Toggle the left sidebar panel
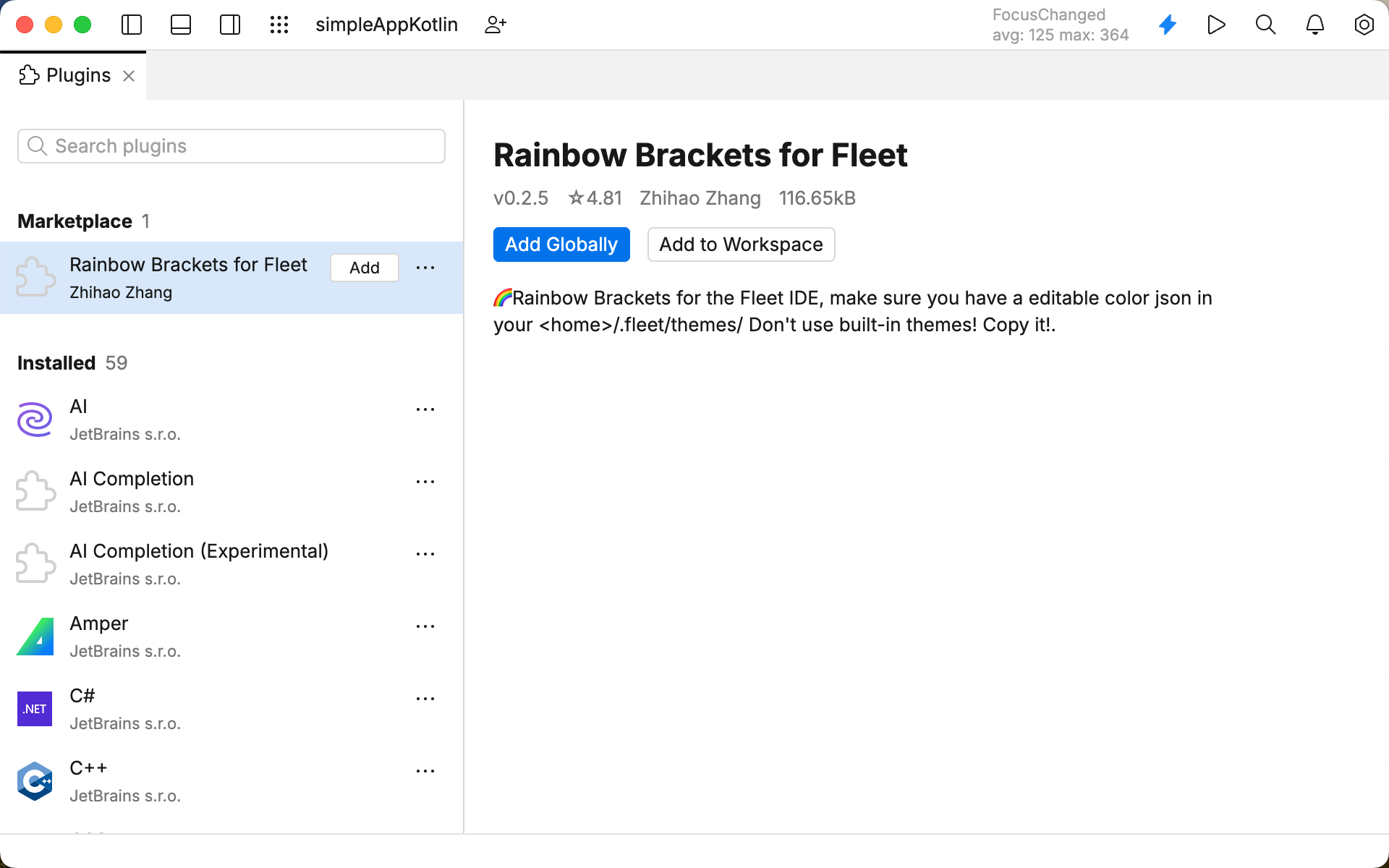The image size is (1389, 868). [132, 25]
